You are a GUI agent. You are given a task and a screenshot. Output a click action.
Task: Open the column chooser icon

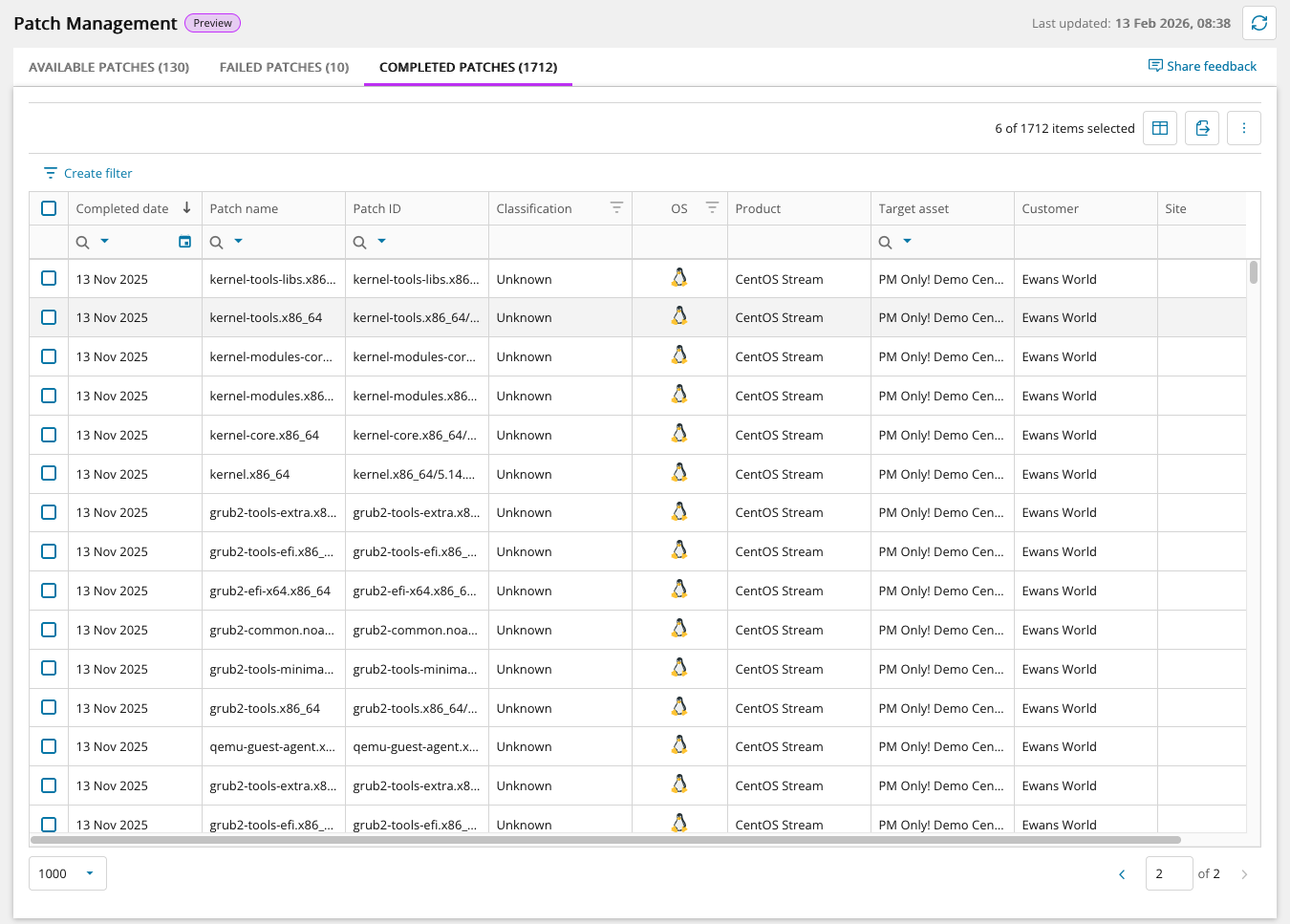click(x=1160, y=128)
